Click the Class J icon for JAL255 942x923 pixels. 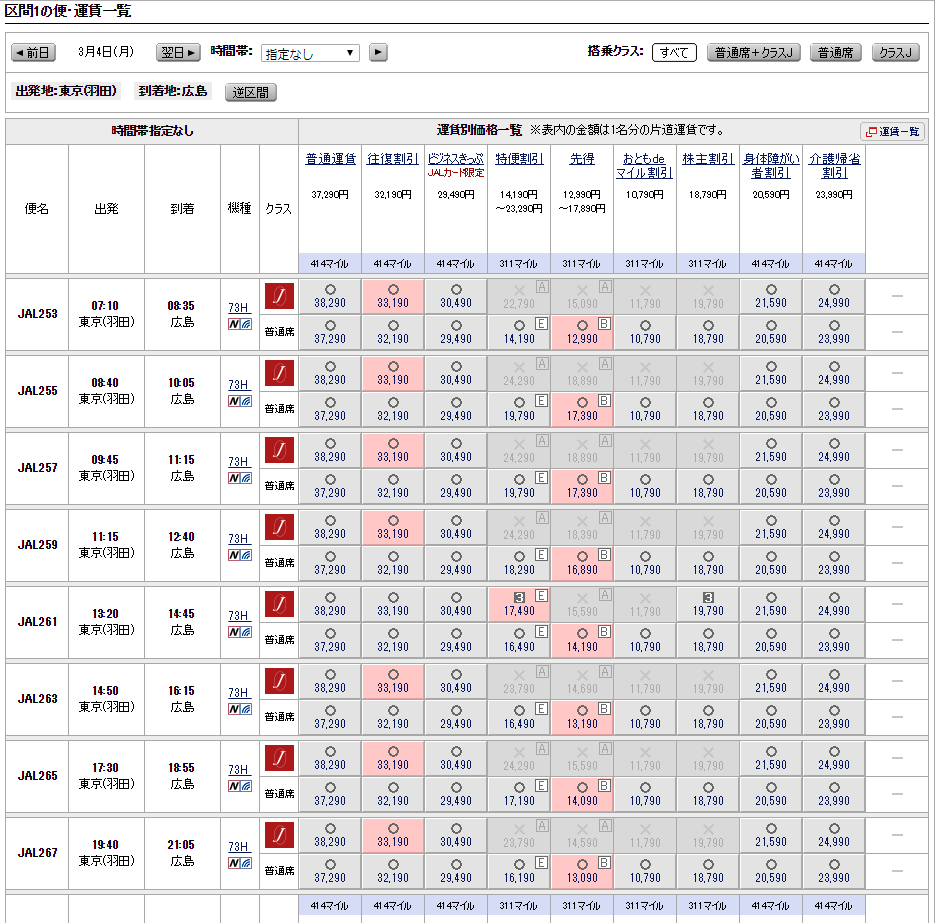tap(279, 373)
